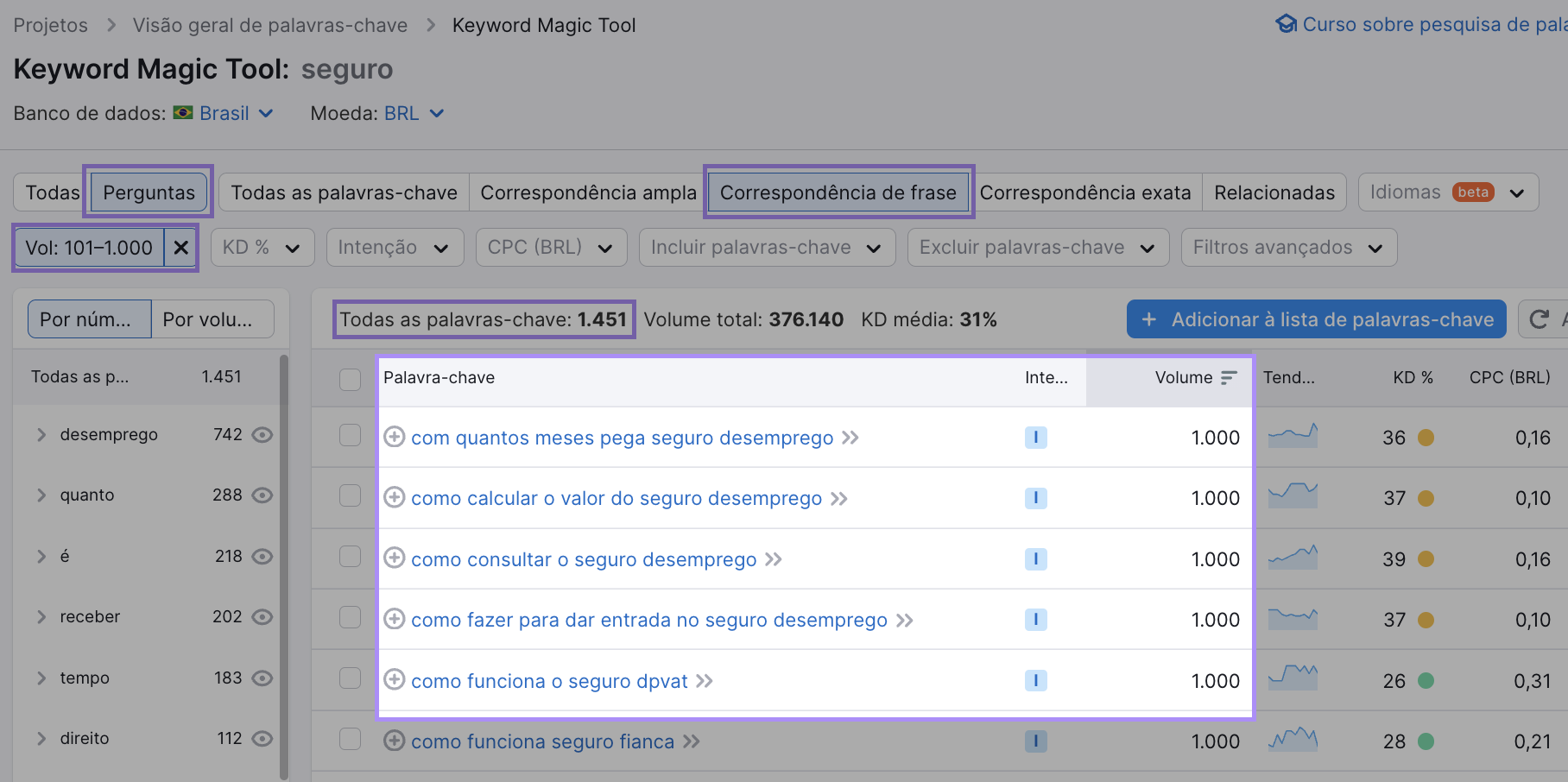This screenshot has height=782, width=1568.
Task: Open the Idiomas beta dropdown
Action: click(1448, 192)
